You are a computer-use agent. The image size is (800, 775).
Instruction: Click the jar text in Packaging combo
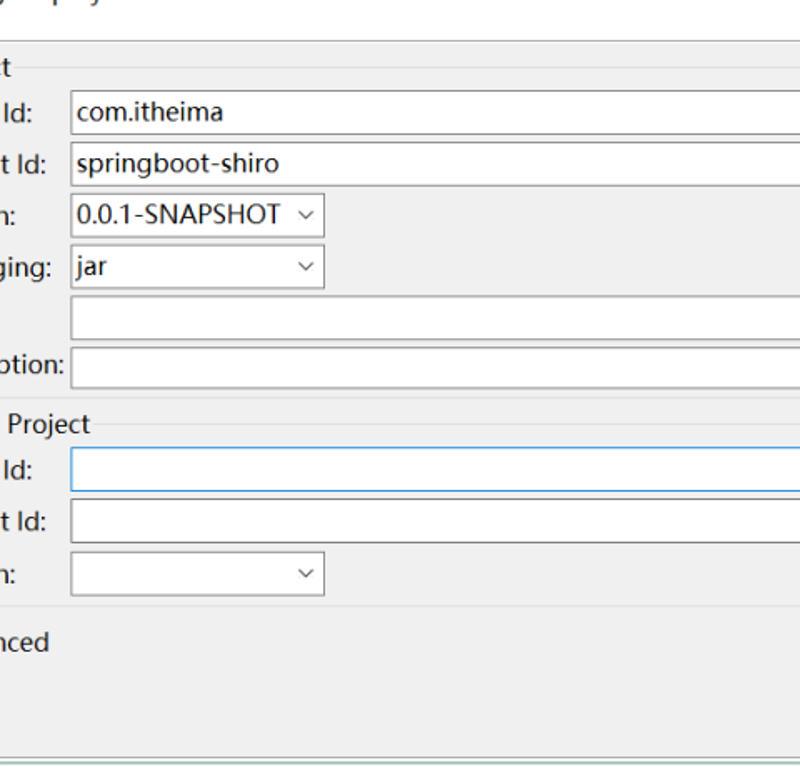coord(91,267)
